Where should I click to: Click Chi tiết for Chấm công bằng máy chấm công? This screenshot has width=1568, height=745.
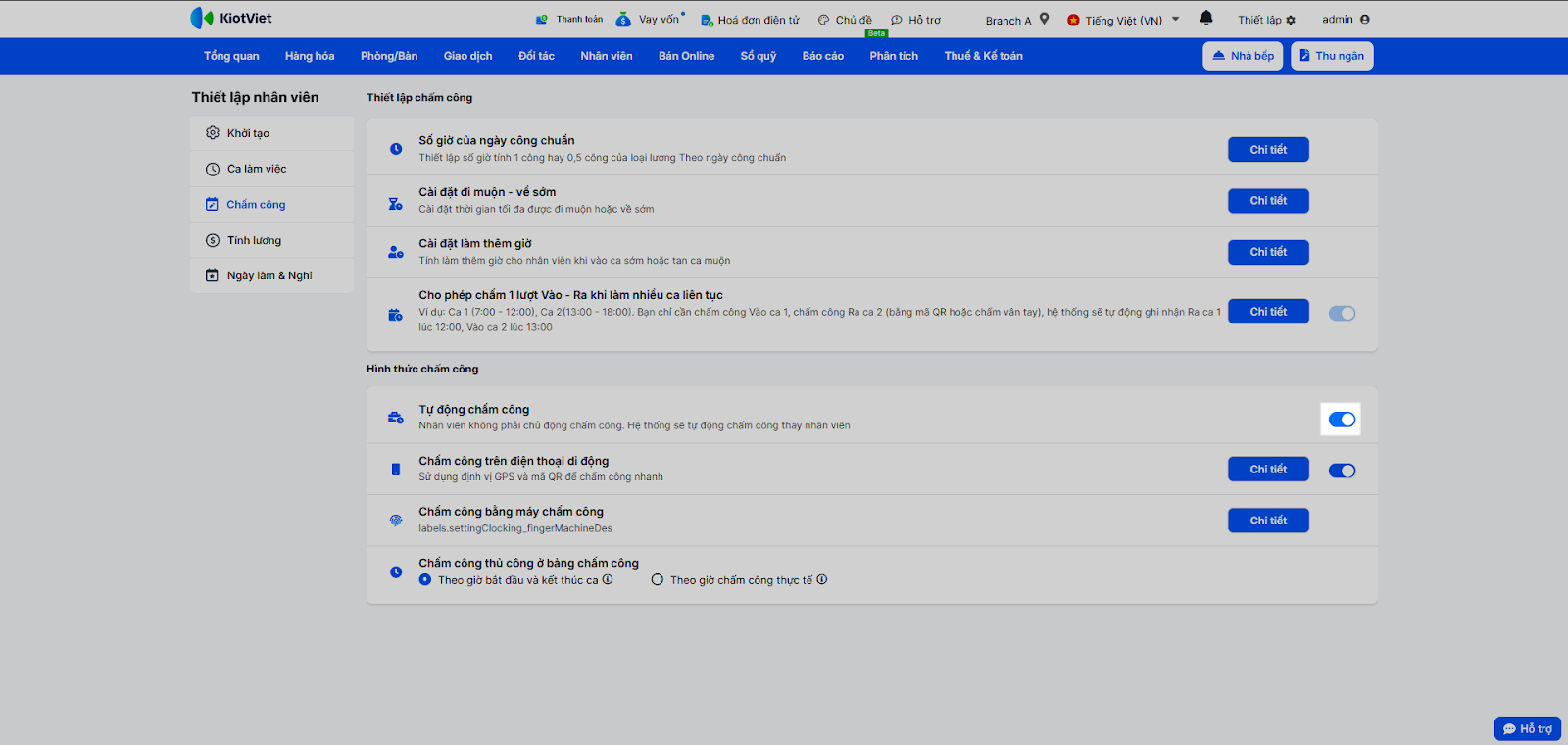click(x=1268, y=521)
